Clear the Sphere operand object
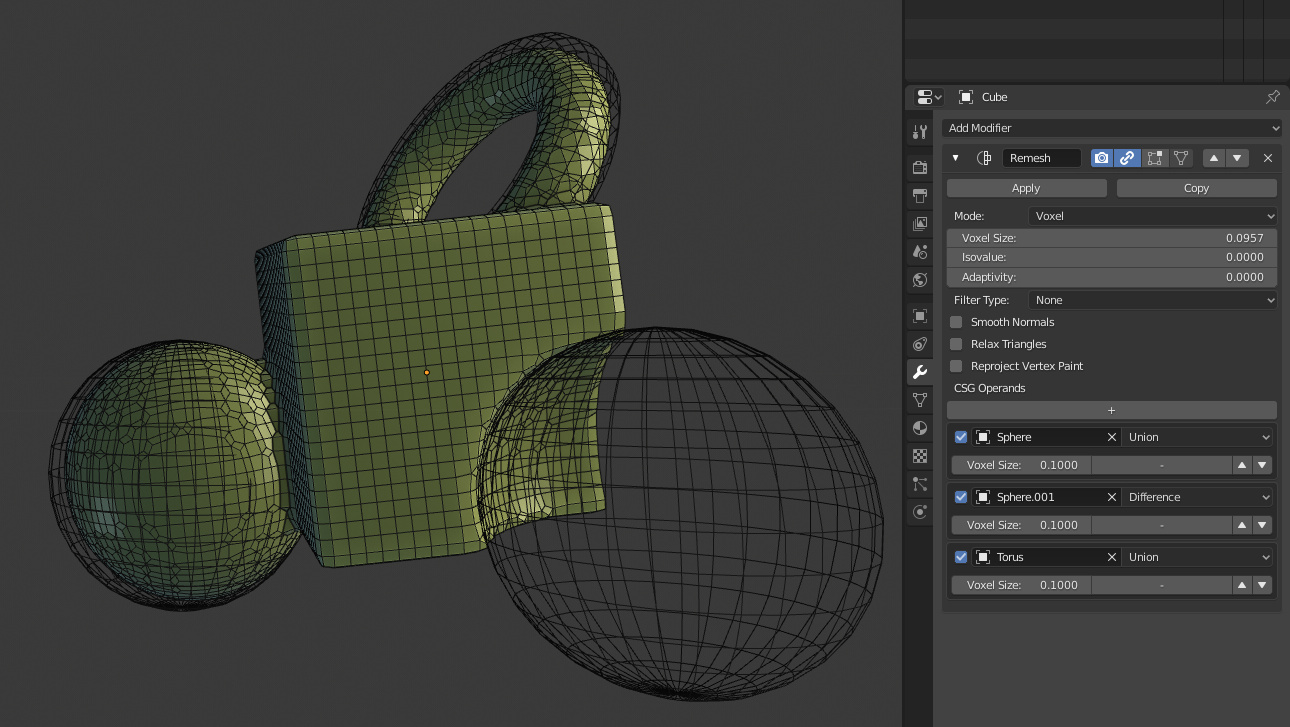The height and width of the screenshot is (727, 1290). (1112, 437)
